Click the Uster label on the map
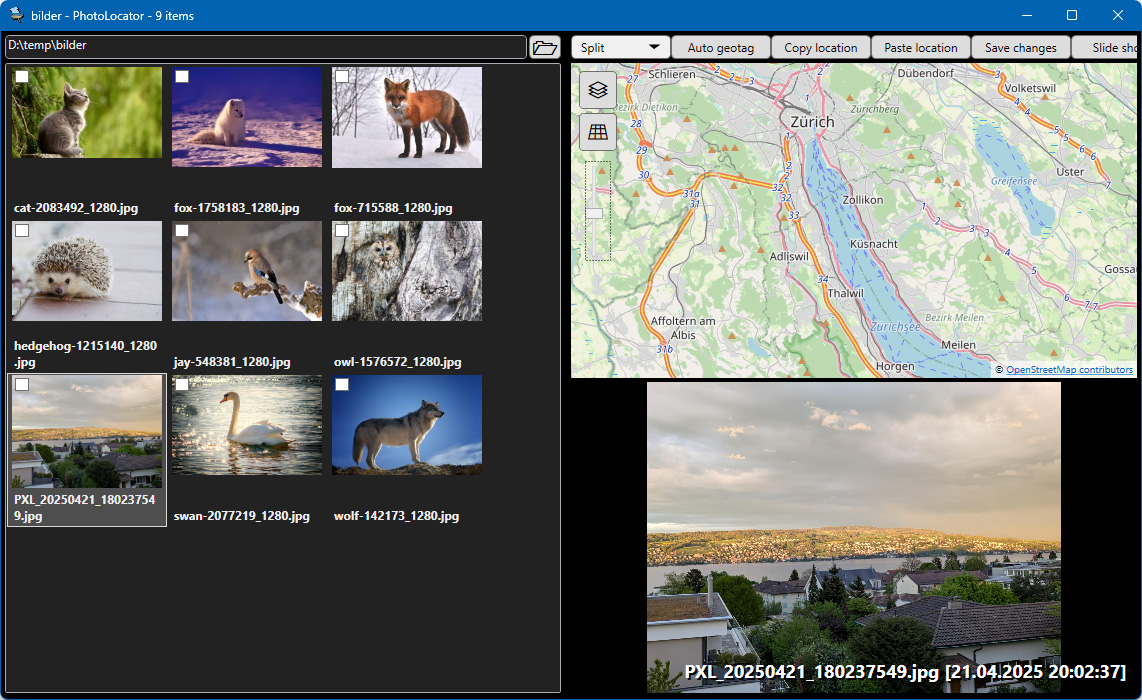The image size is (1142, 700). point(1070,172)
